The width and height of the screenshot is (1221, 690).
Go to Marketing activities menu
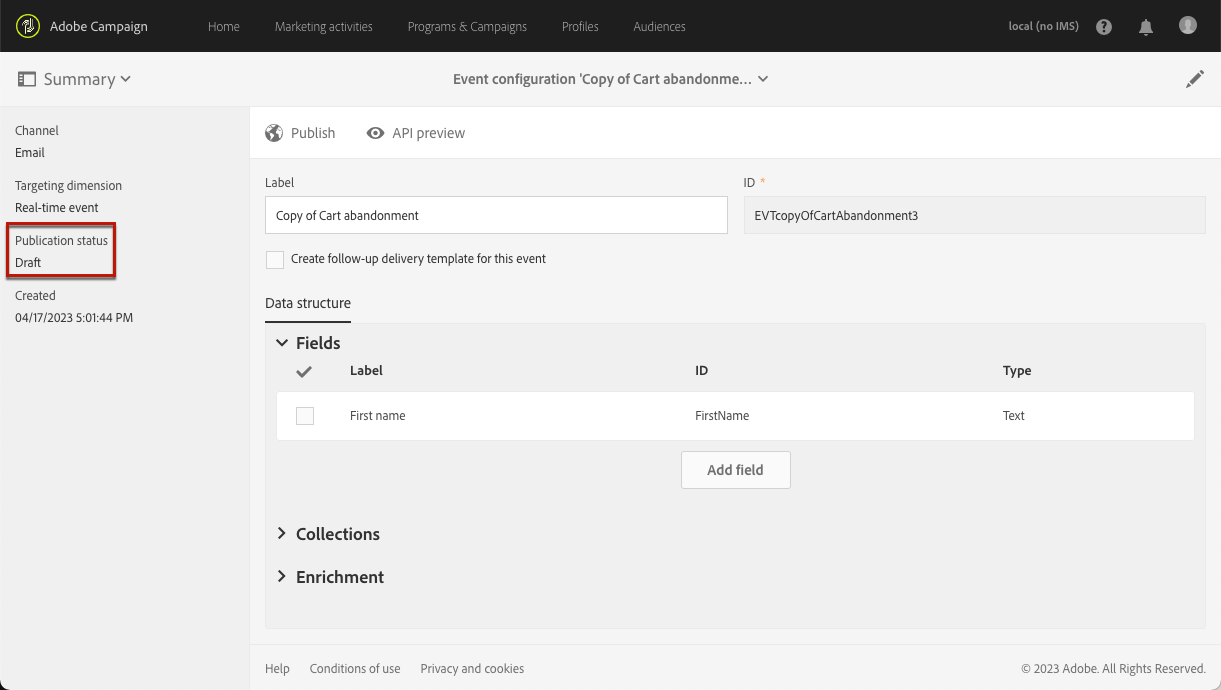click(x=323, y=27)
